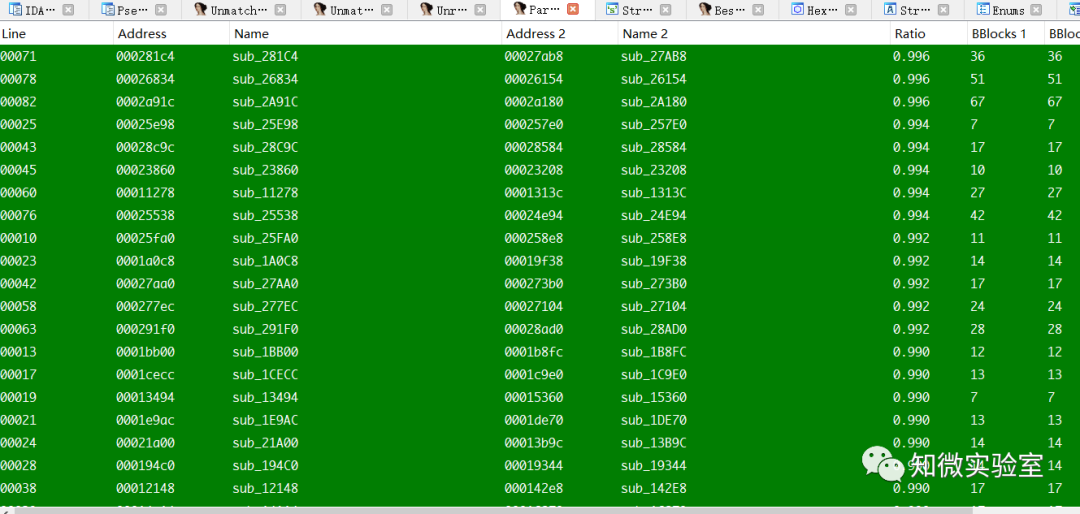Close the active Par… tab
This screenshot has height=514, width=1080.
click(x=572, y=10)
